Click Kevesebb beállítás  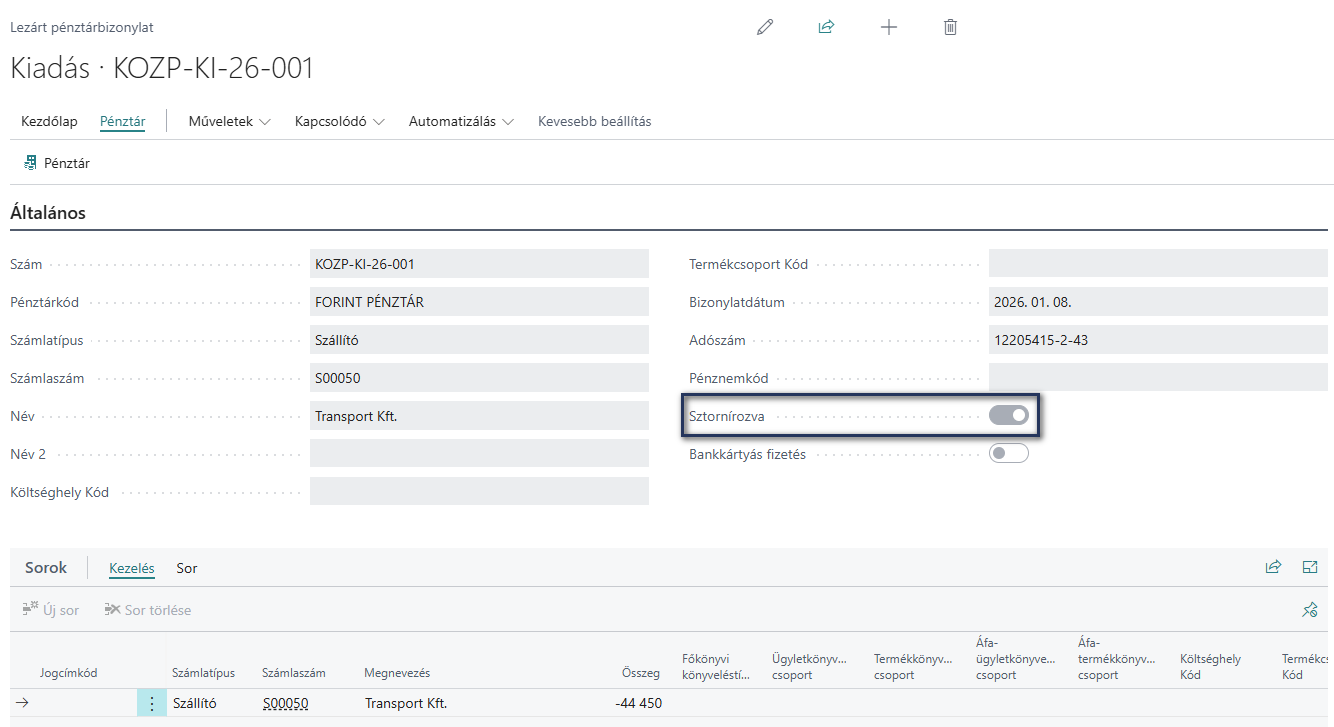coord(594,122)
